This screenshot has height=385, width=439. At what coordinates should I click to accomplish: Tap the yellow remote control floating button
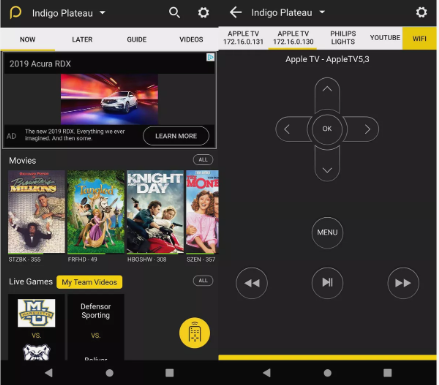coord(195,333)
